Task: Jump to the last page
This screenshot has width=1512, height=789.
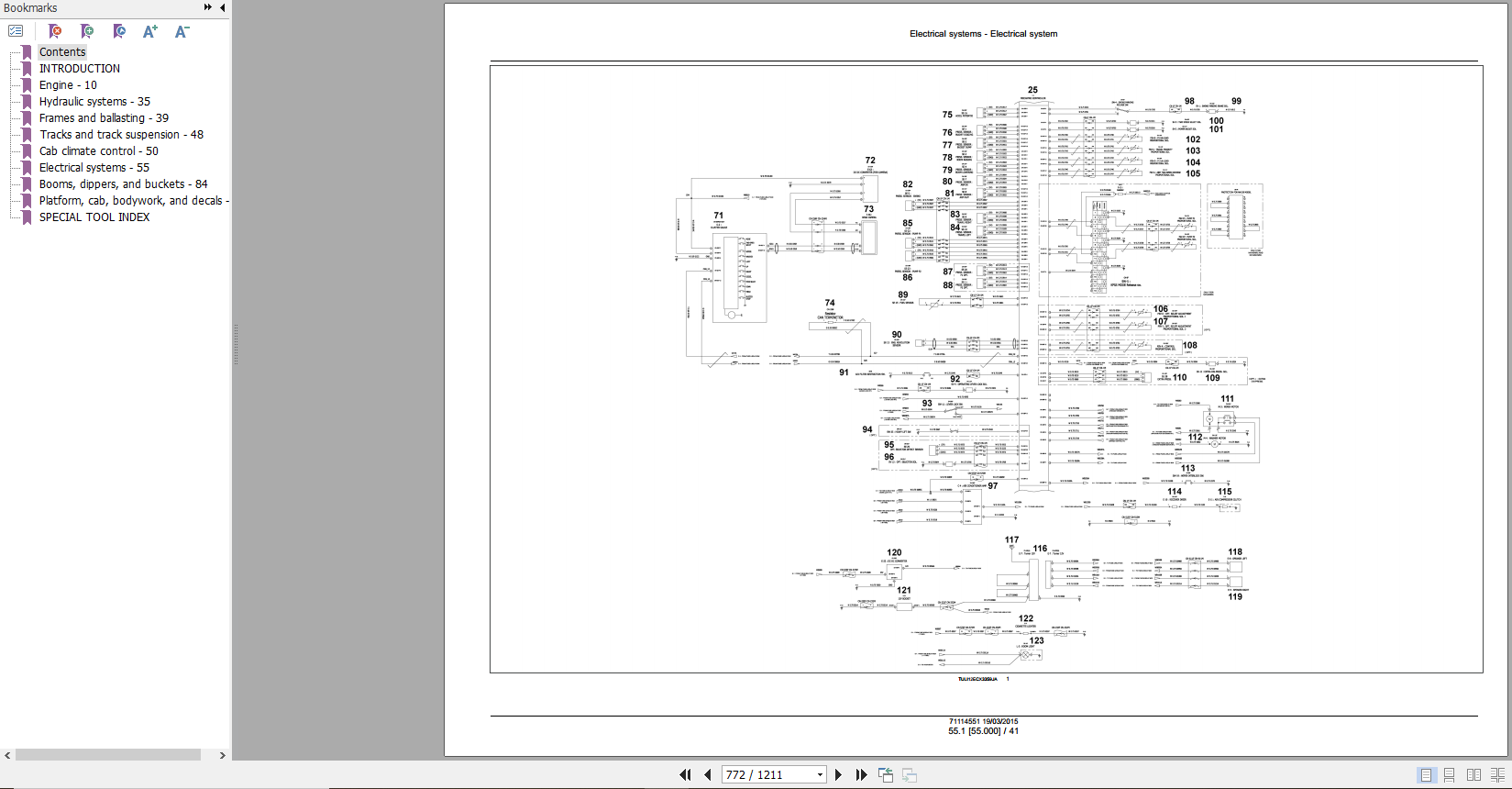Action: click(x=861, y=774)
